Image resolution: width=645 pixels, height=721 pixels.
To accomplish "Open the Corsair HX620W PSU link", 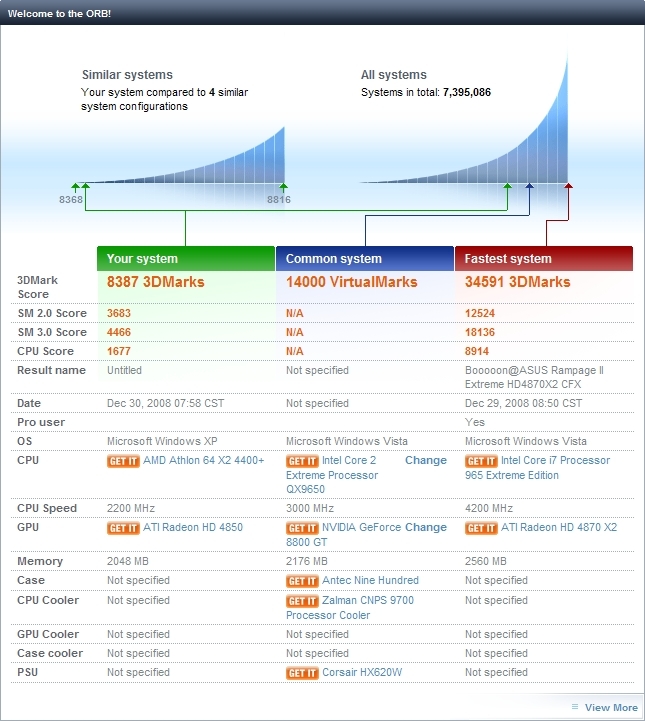I will tap(362, 672).
